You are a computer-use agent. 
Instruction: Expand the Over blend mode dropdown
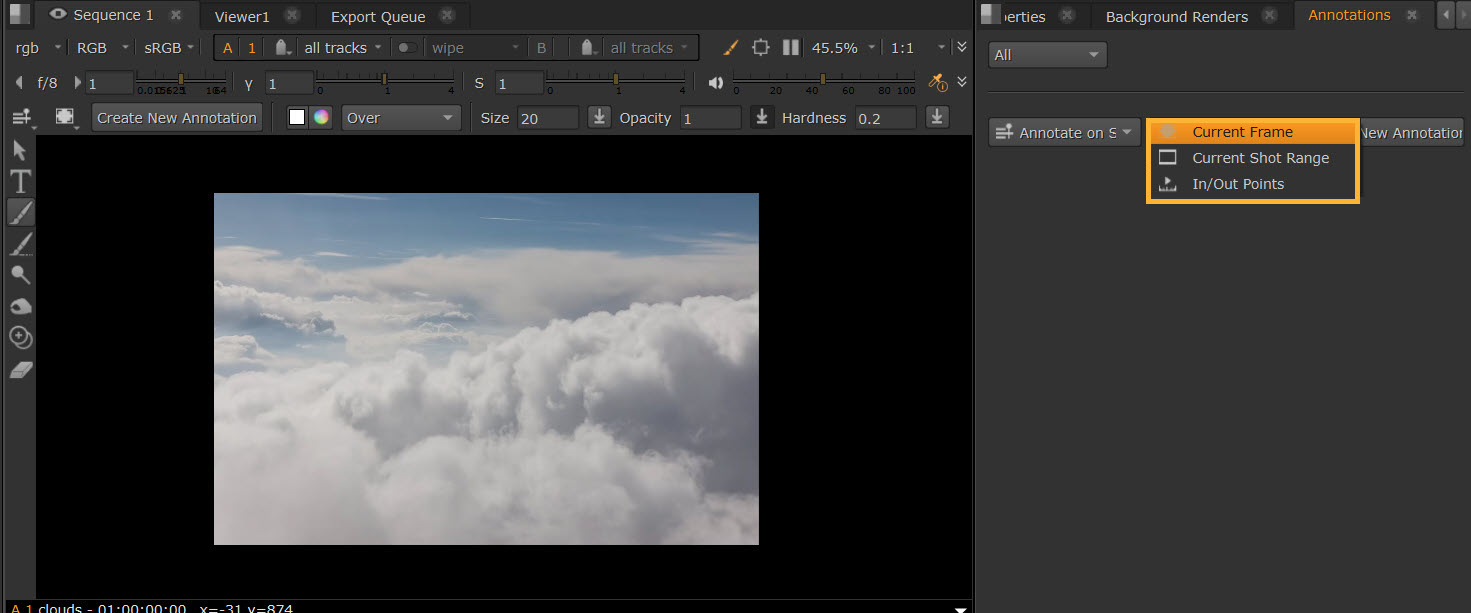coord(400,118)
